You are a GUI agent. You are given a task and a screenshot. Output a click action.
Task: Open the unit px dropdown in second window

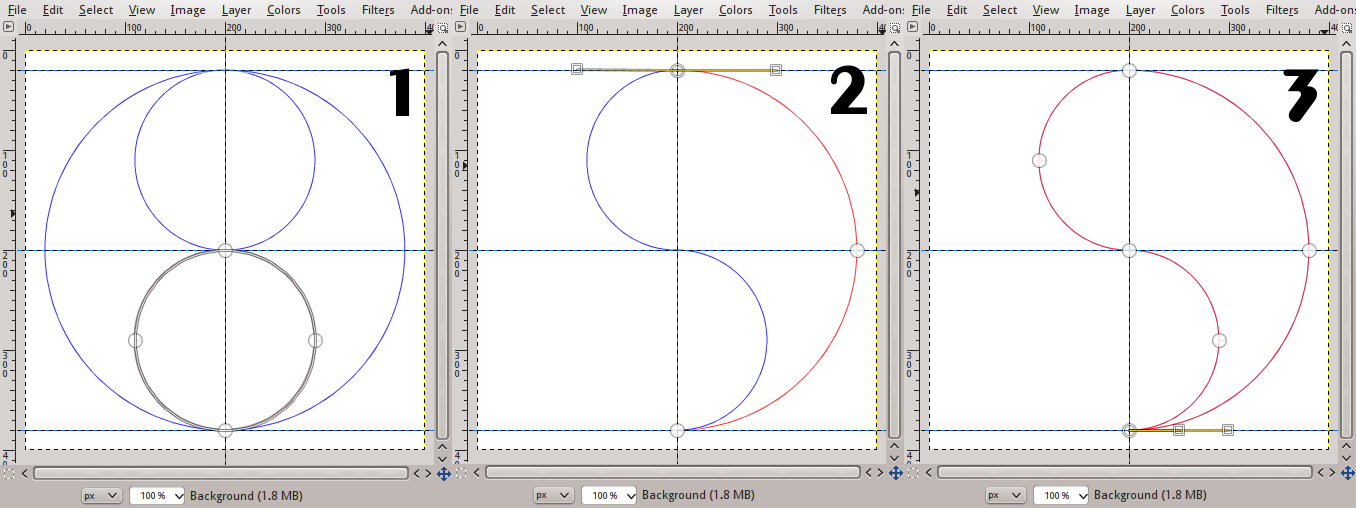point(553,495)
